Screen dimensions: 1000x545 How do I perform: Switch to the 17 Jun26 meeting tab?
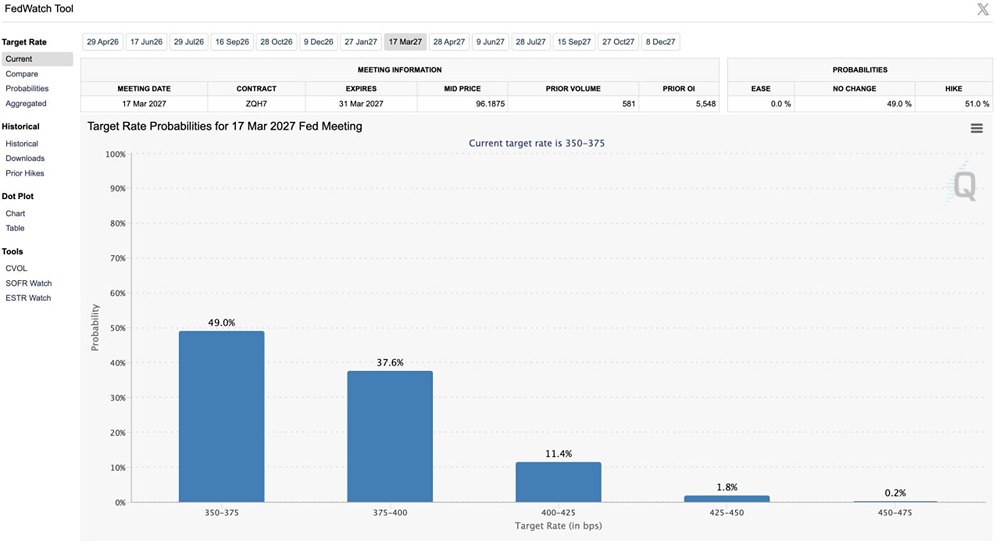(x=146, y=41)
